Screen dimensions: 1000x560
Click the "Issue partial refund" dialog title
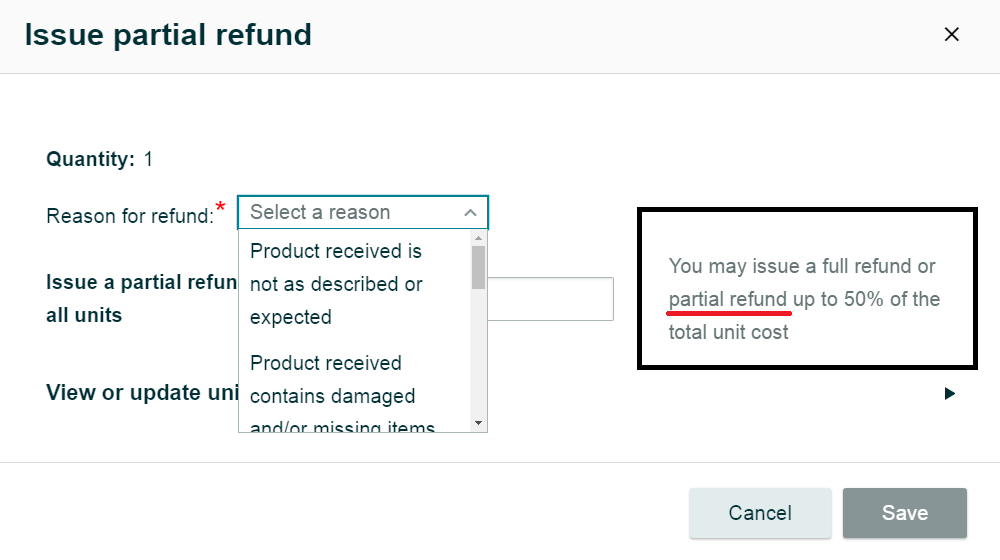click(x=168, y=35)
